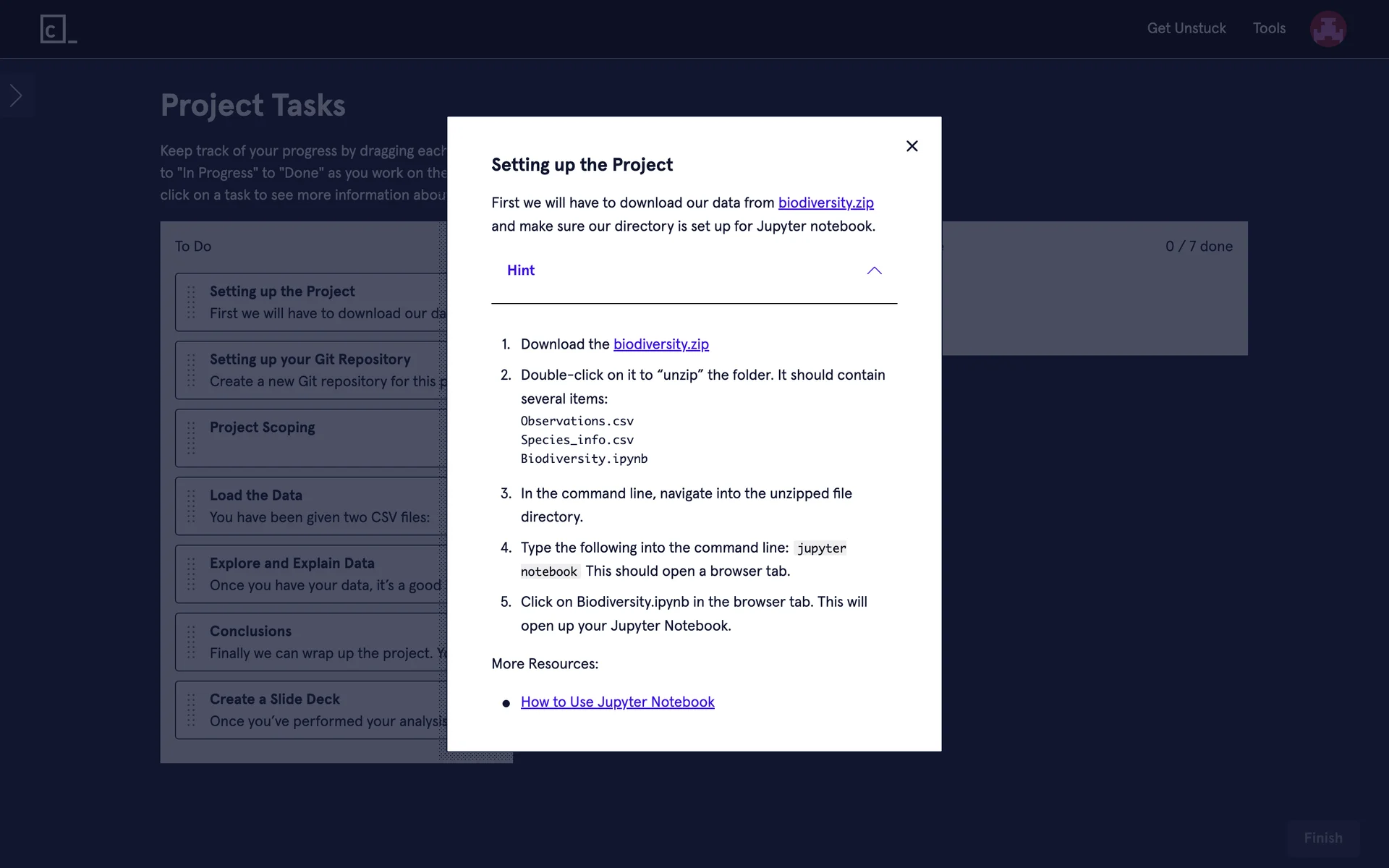Image resolution: width=1389 pixels, height=868 pixels.
Task: Grab drag handle of Explore and Explain Data
Action: click(191, 574)
